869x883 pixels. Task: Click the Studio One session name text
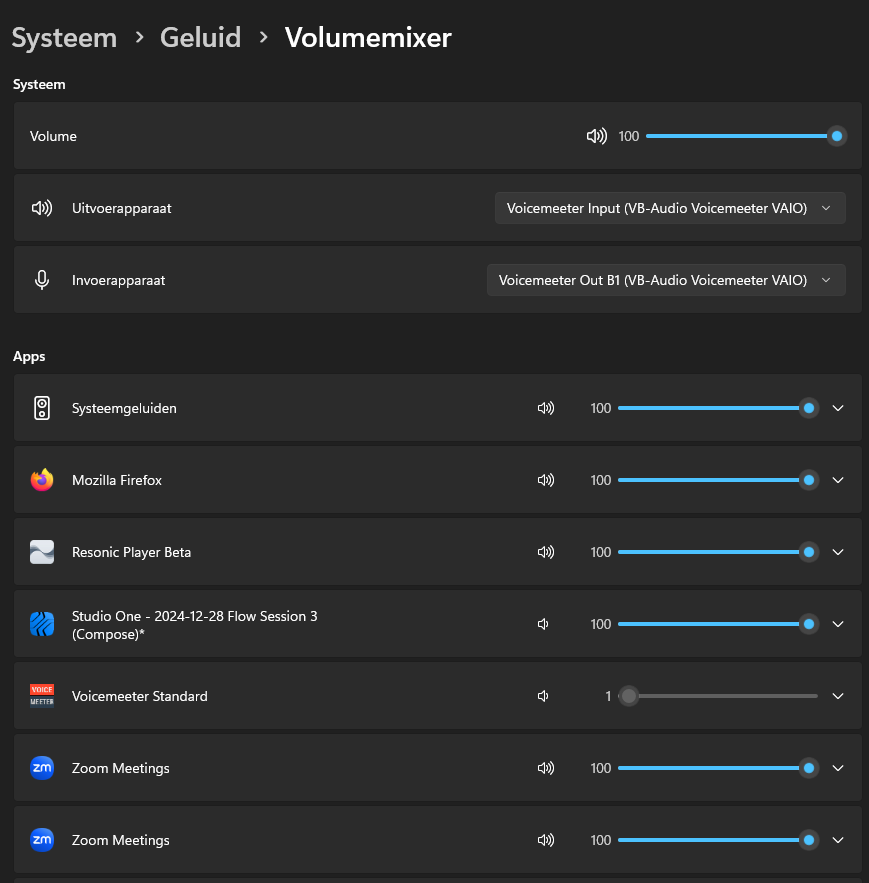click(x=194, y=625)
